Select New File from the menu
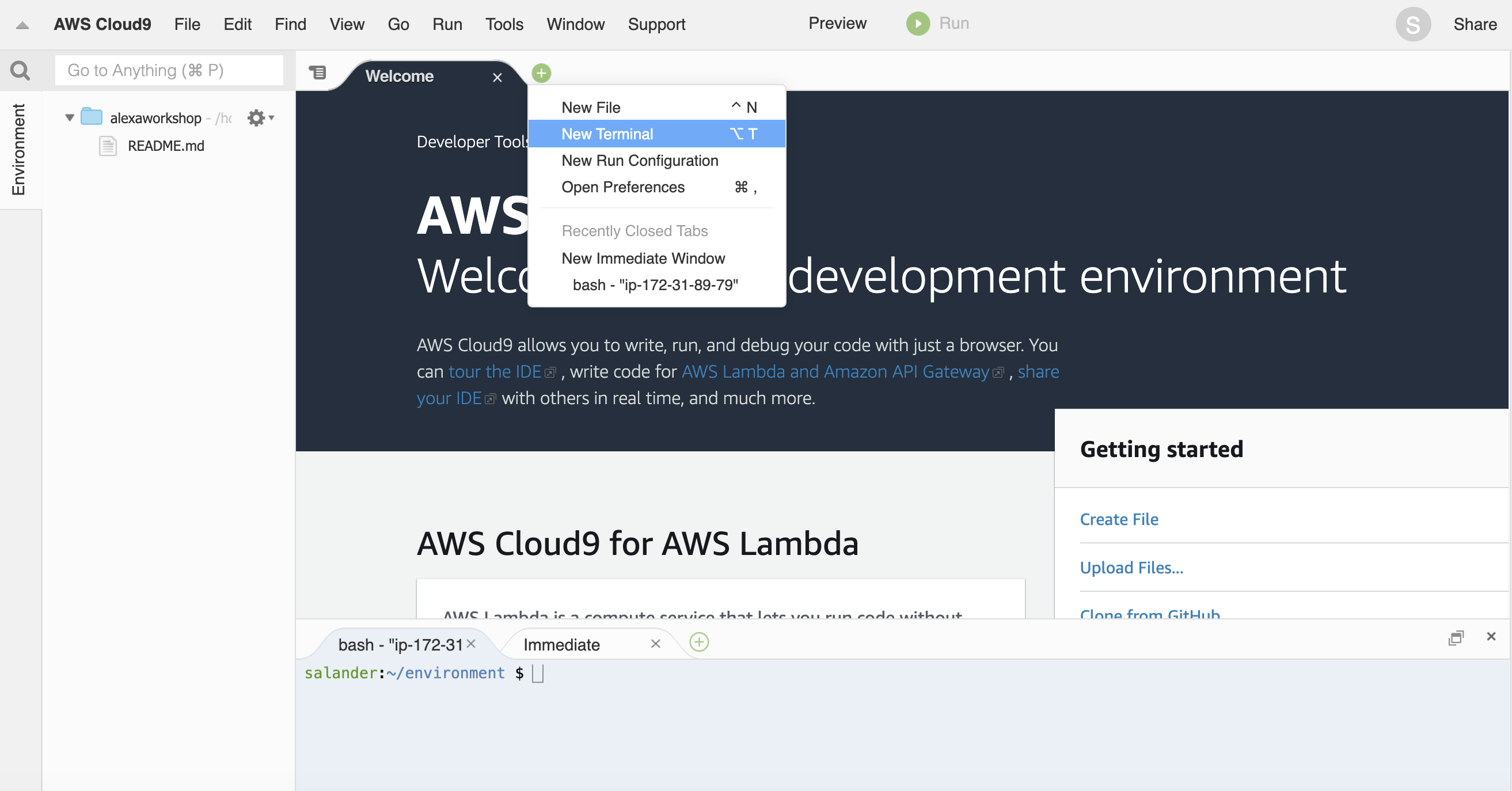Image resolution: width=1512 pixels, height=791 pixels. point(656,108)
